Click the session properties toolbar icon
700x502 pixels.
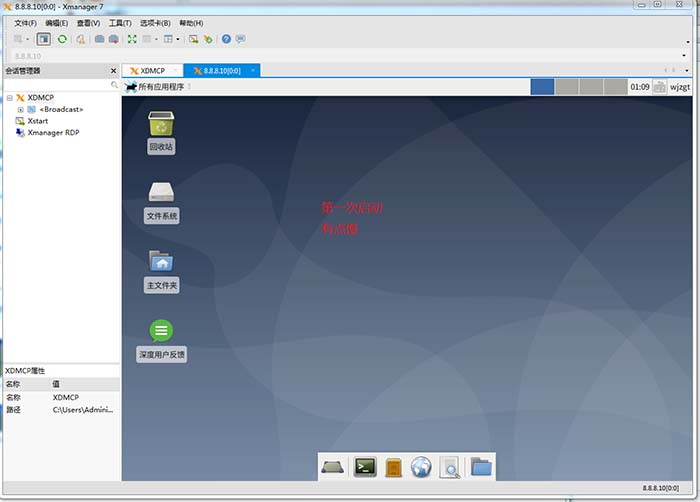pyautogui.click(x=80, y=39)
